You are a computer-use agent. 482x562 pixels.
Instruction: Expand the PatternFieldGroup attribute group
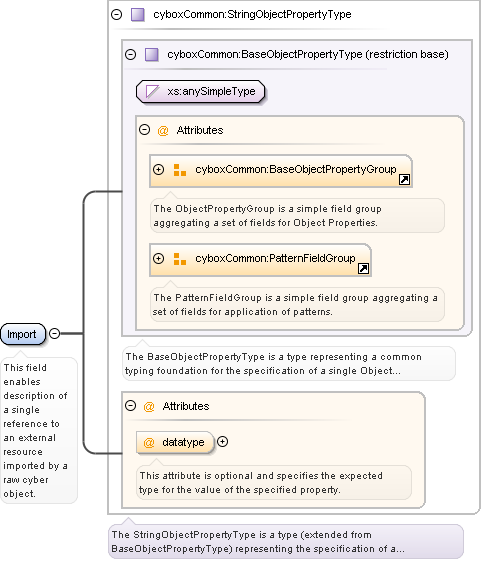pos(158,258)
